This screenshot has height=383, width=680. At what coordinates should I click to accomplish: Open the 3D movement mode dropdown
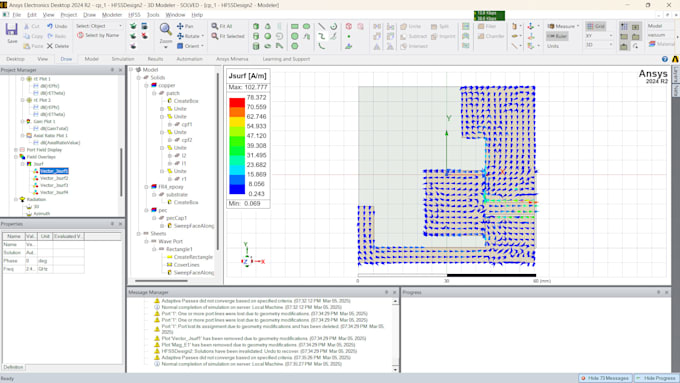tap(599, 45)
